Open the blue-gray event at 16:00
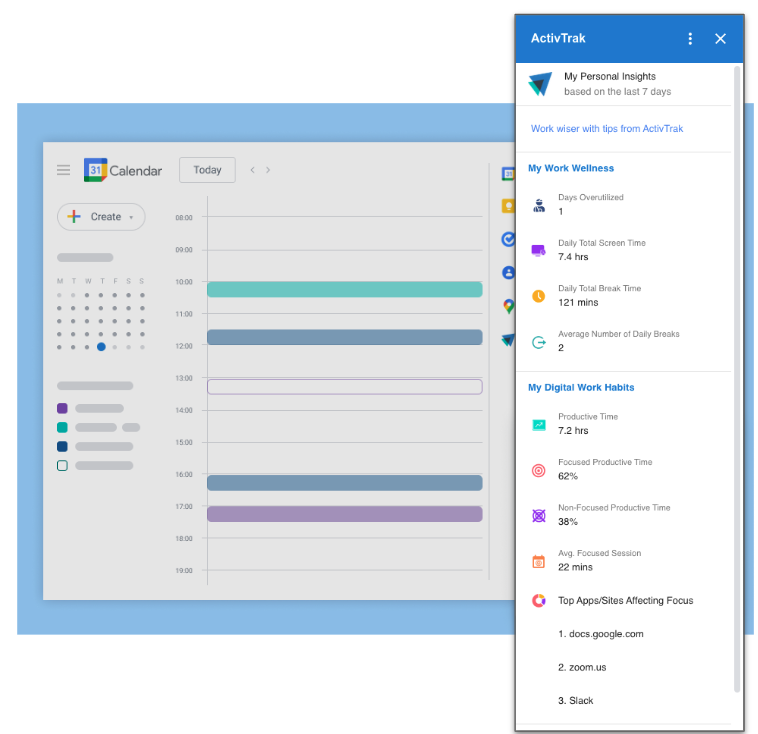 point(345,483)
